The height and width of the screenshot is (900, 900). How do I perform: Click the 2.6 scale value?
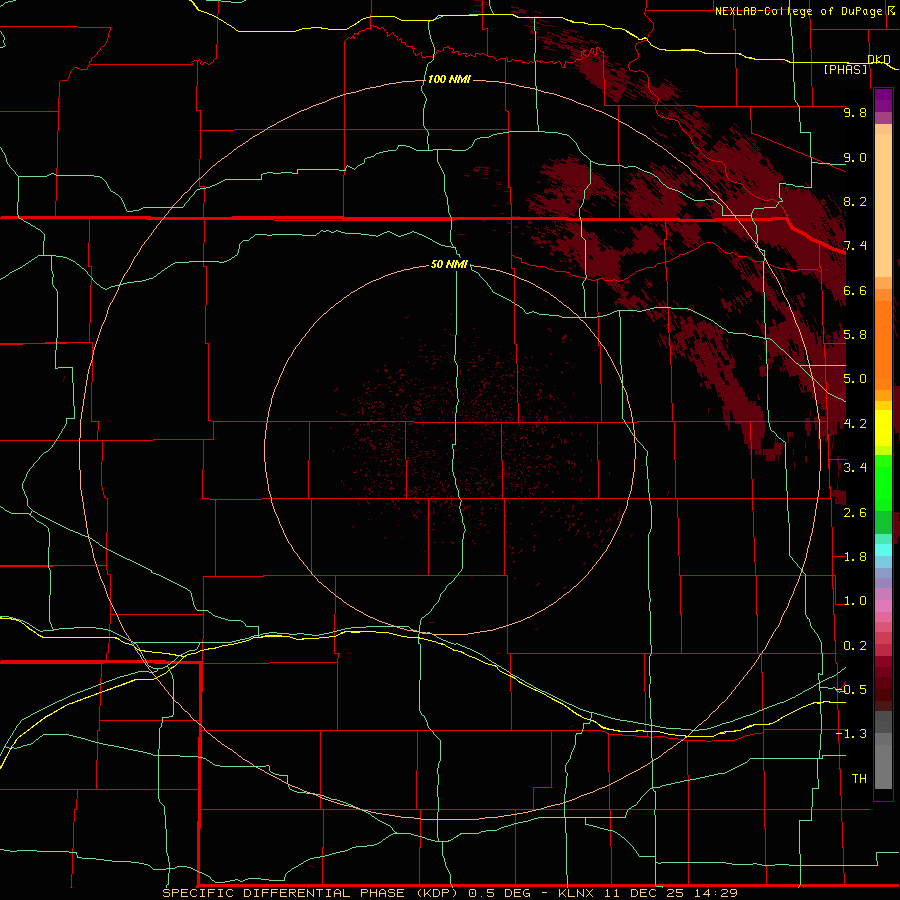coord(855,513)
